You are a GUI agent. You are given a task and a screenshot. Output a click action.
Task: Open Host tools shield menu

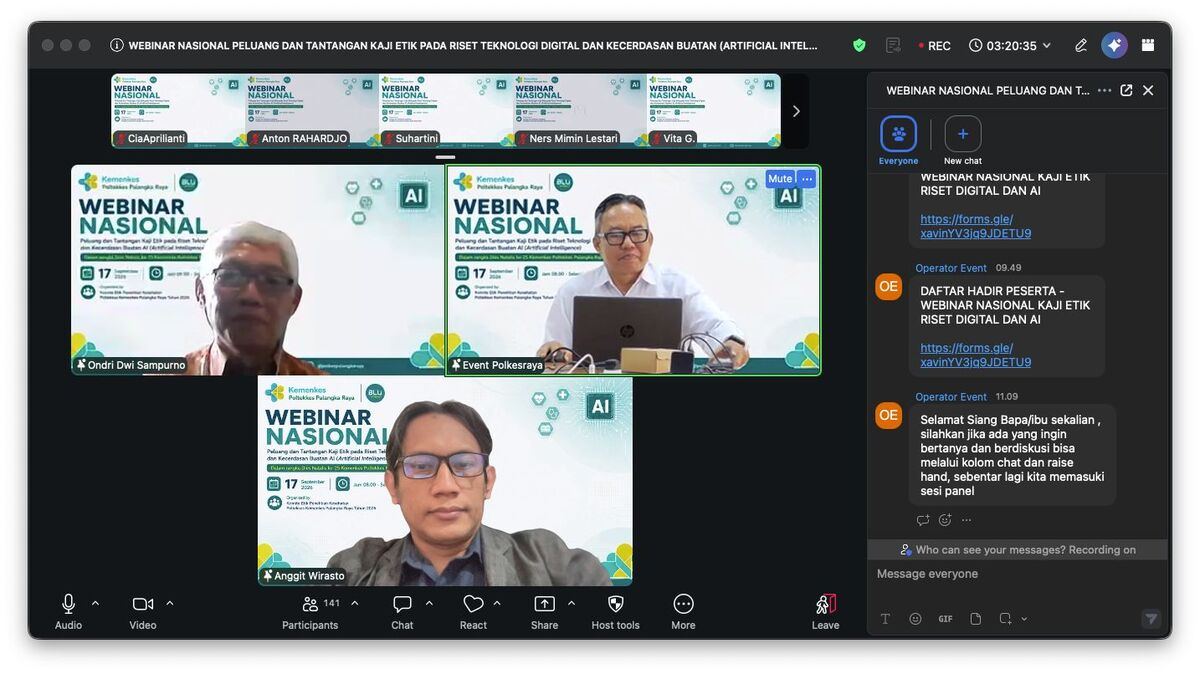(x=616, y=611)
